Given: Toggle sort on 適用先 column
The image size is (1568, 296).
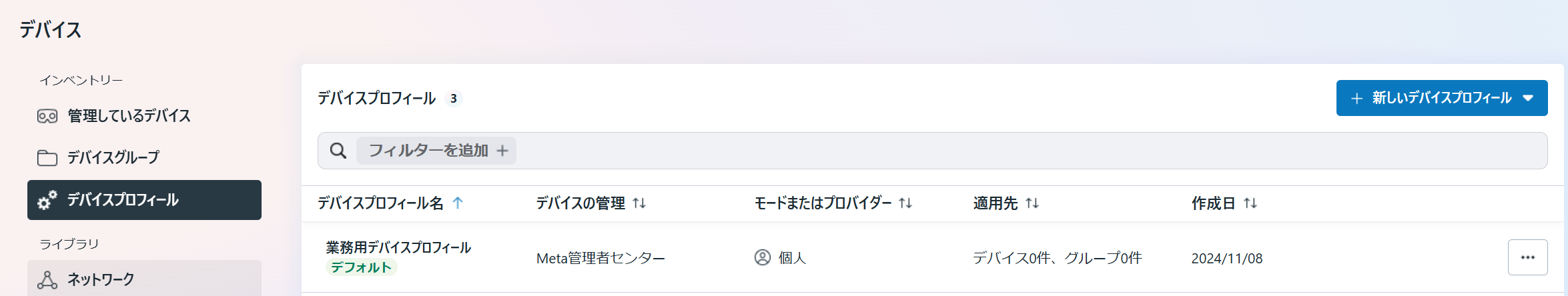Looking at the screenshot, I should pyautogui.click(x=1032, y=203).
